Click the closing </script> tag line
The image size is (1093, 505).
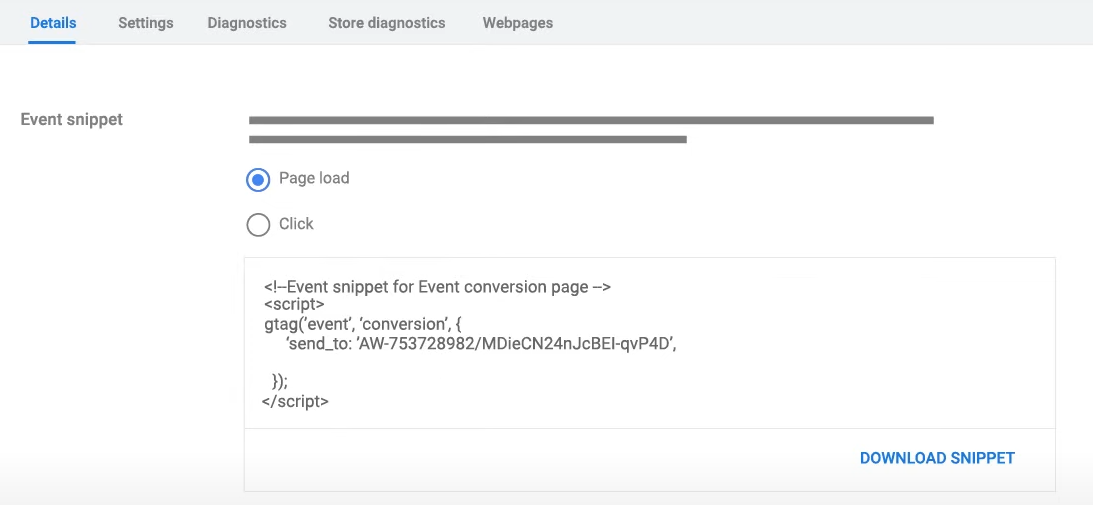click(x=295, y=401)
